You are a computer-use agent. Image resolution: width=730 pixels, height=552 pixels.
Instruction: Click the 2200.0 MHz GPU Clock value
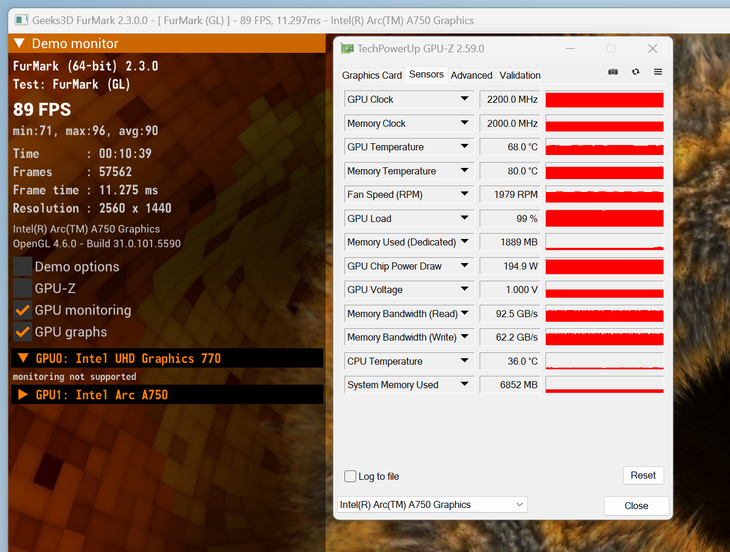[x=510, y=99]
